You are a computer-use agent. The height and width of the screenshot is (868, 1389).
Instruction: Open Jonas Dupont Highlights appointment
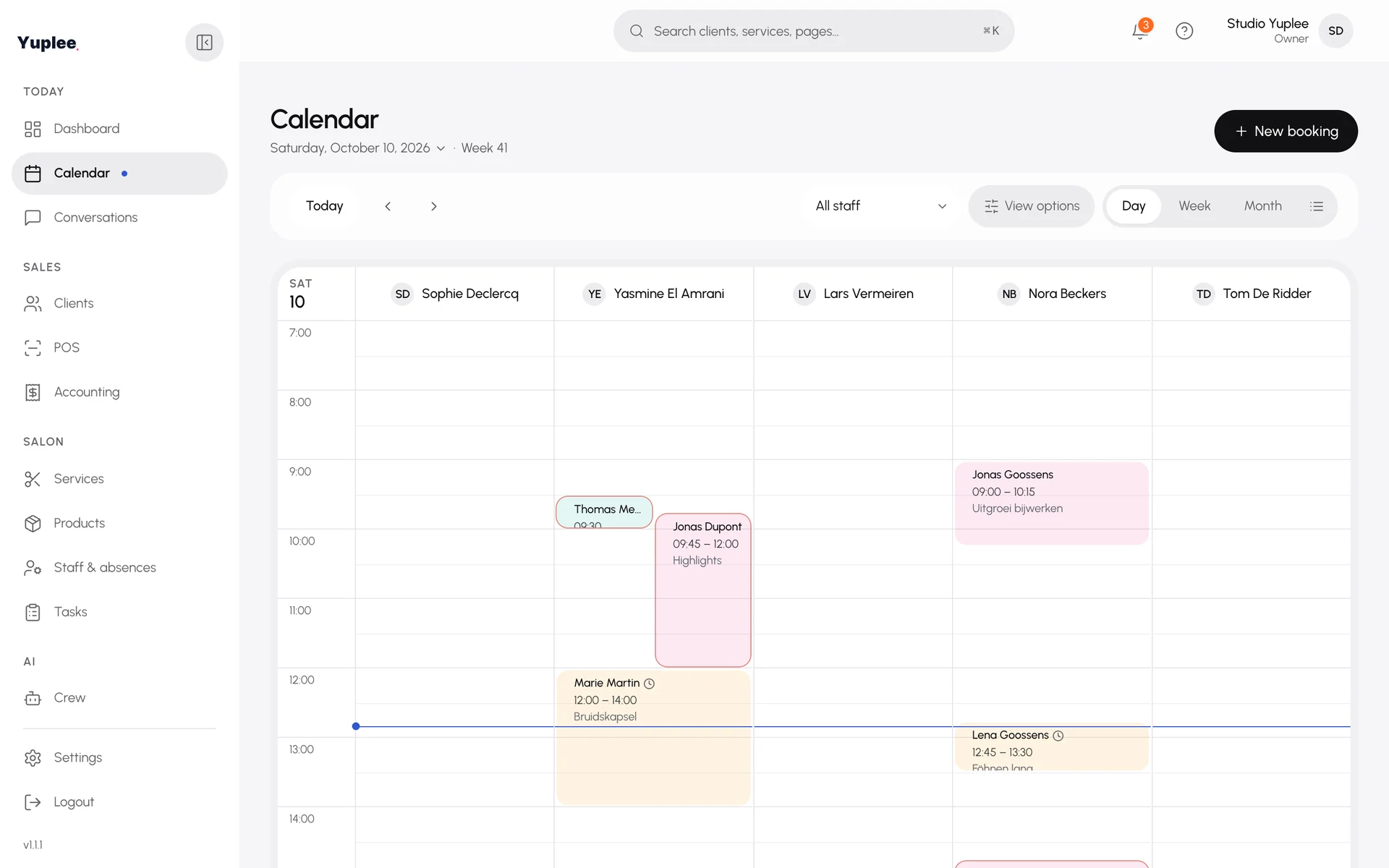coord(703,590)
